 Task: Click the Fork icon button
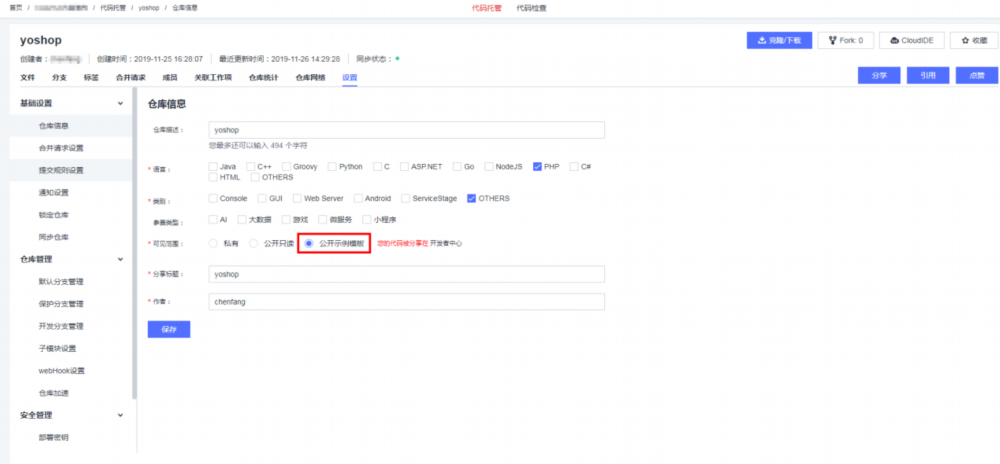[x=845, y=40]
